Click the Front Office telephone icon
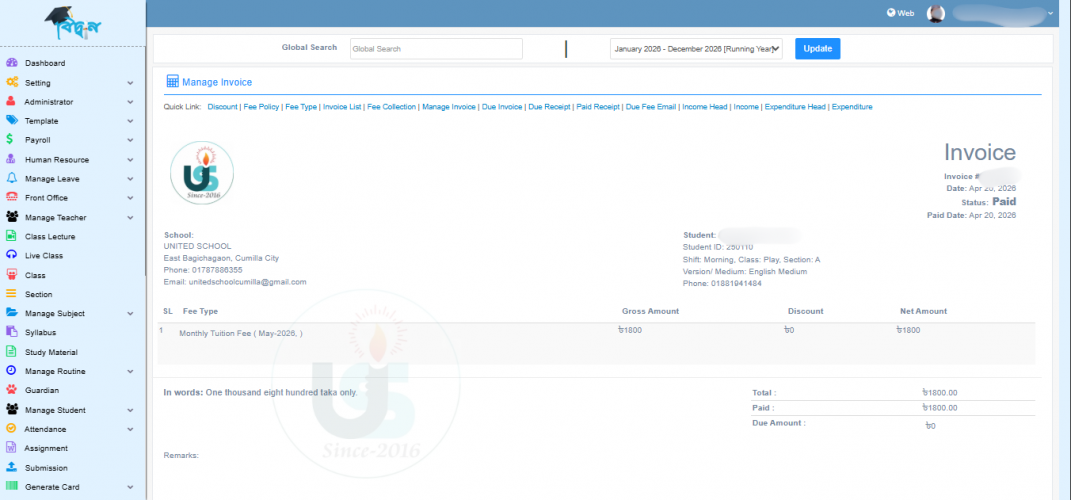Image resolution: width=1071 pixels, height=500 pixels. coord(12,197)
